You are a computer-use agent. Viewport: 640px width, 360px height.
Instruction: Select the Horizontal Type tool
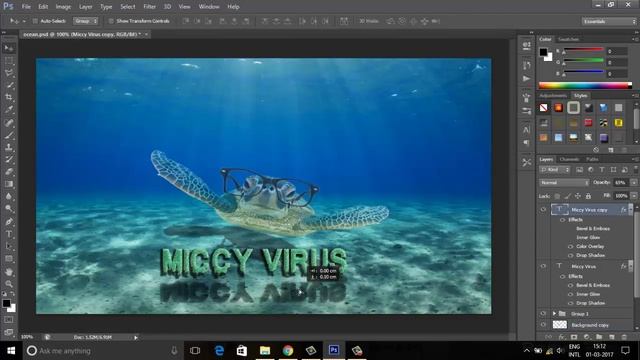[x=9, y=234]
